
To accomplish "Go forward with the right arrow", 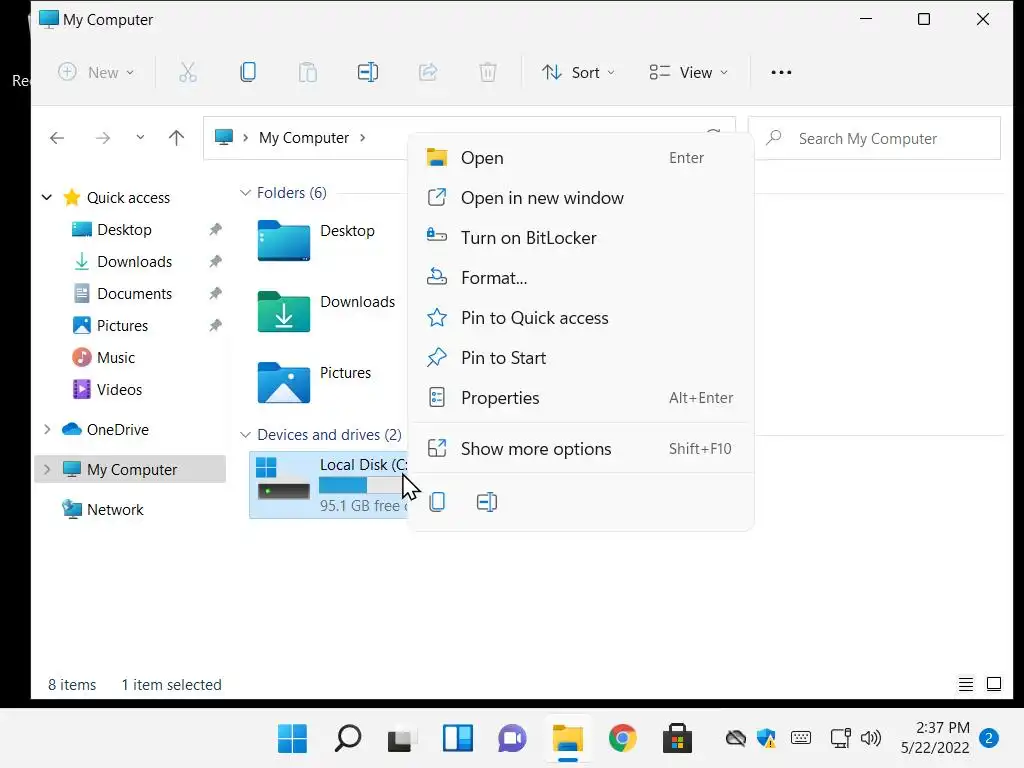I will [x=103, y=138].
